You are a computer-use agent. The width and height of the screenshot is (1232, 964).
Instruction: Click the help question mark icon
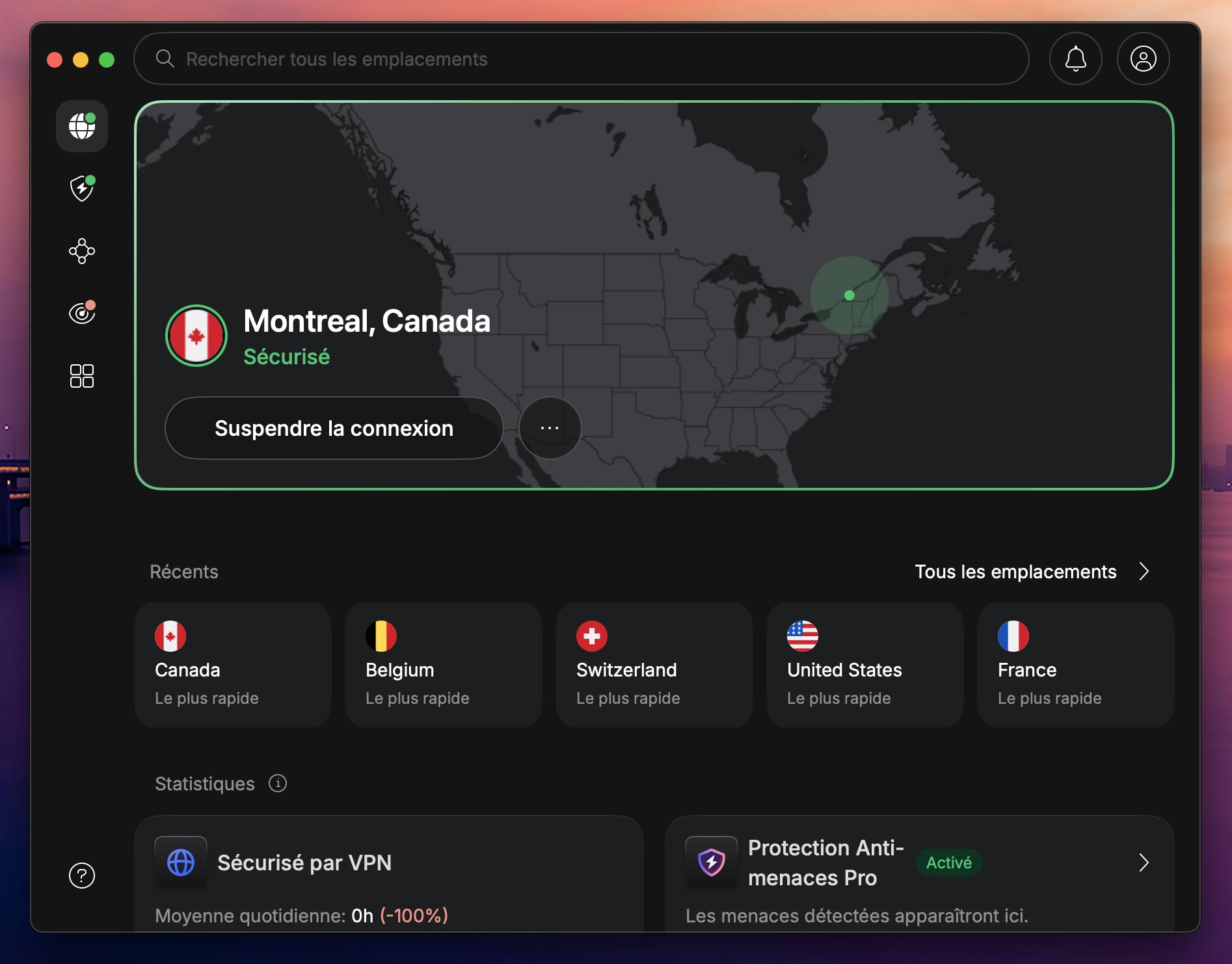pyautogui.click(x=81, y=876)
